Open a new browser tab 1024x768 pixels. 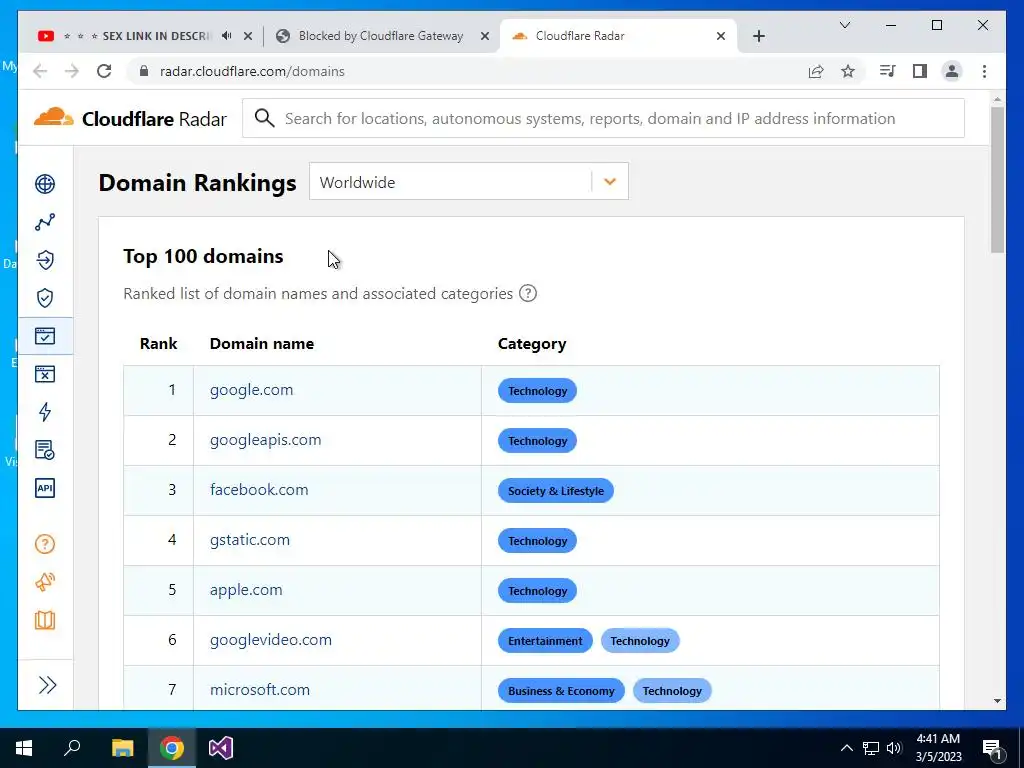758,37
